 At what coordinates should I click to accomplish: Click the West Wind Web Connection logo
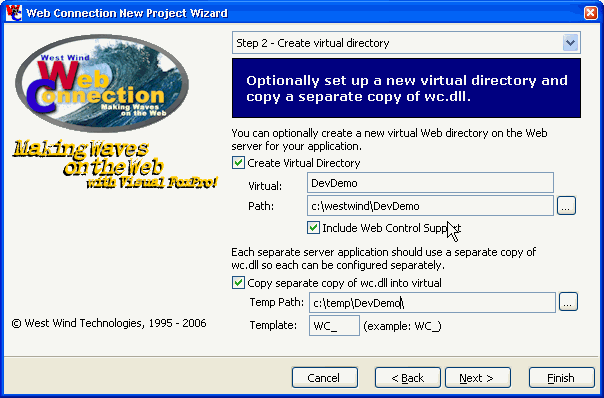102,84
